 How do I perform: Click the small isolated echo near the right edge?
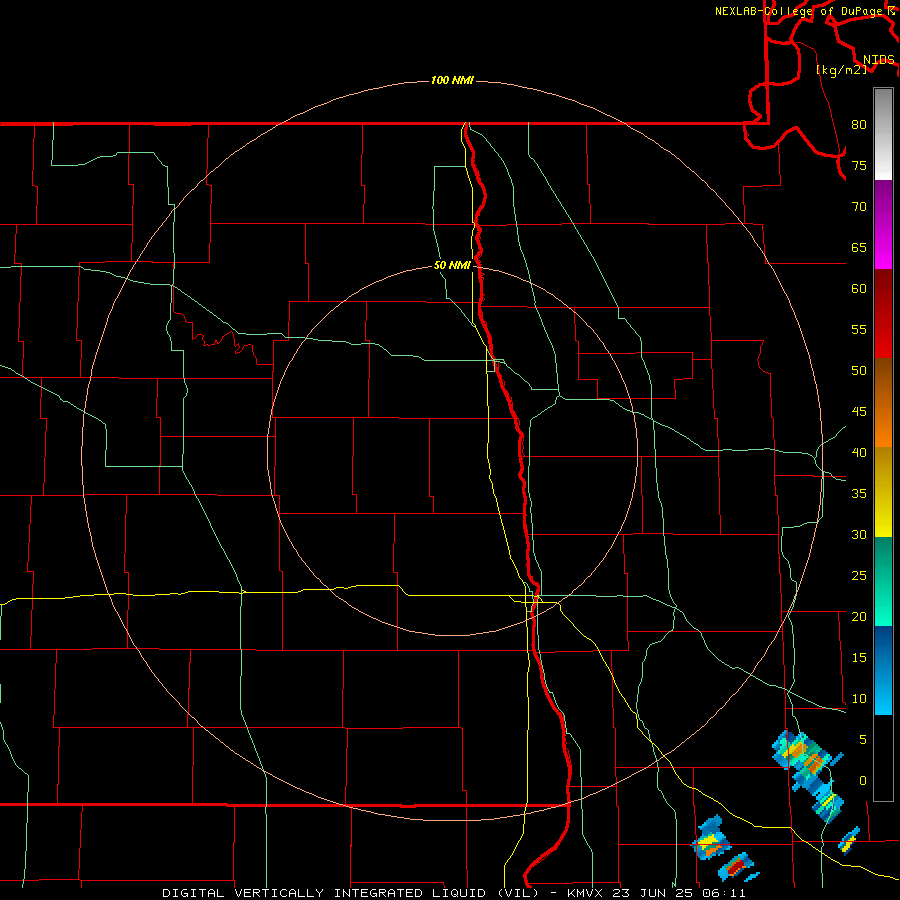click(849, 841)
